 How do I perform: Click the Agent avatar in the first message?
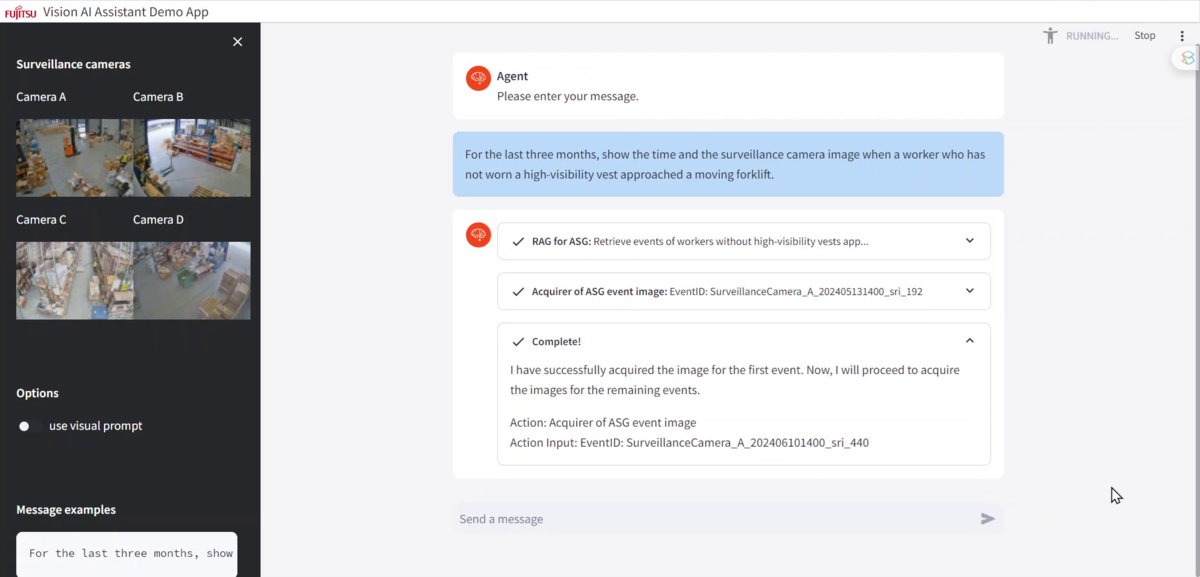[x=478, y=78]
